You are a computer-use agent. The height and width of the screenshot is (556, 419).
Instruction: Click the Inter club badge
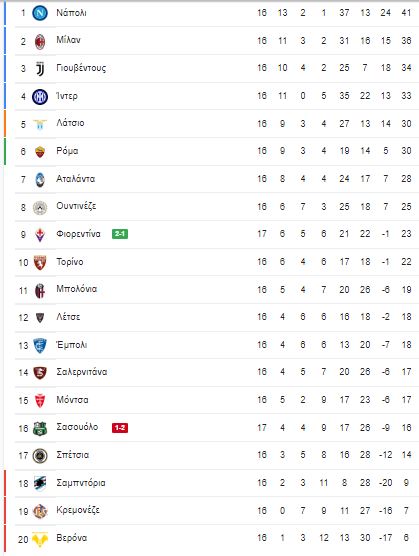[x=40, y=96]
